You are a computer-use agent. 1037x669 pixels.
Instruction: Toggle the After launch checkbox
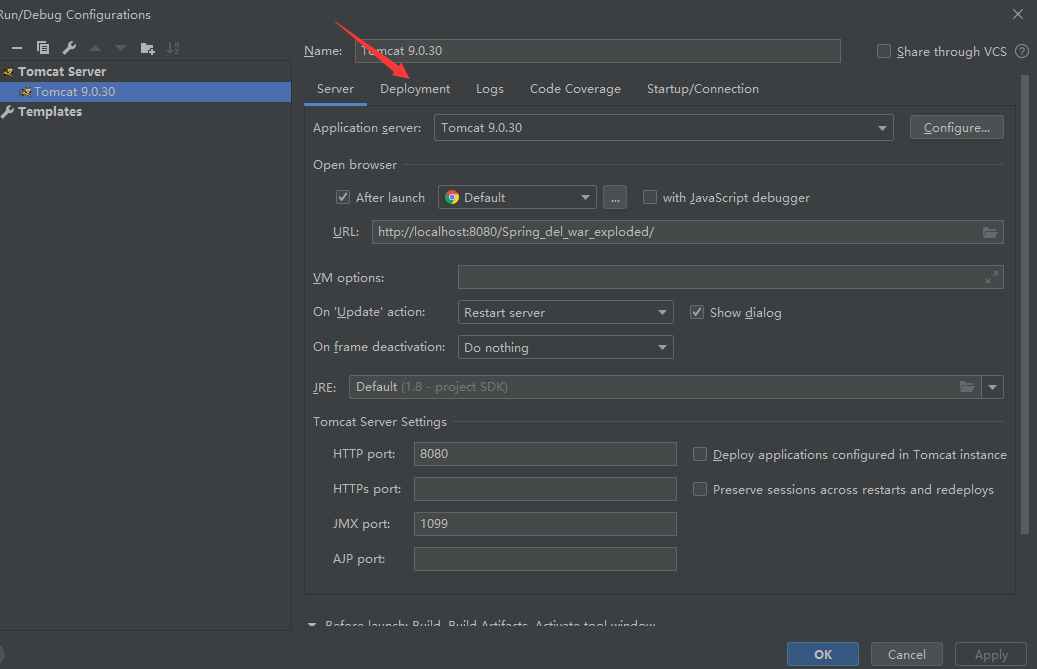[343, 197]
